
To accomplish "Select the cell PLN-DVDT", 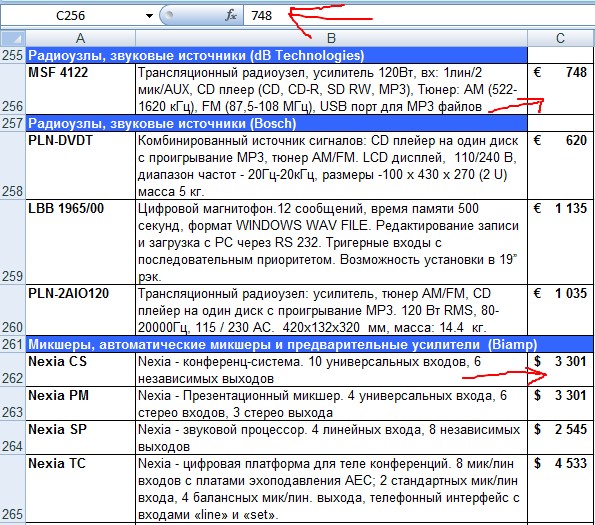I will click(x=80, y=166).
